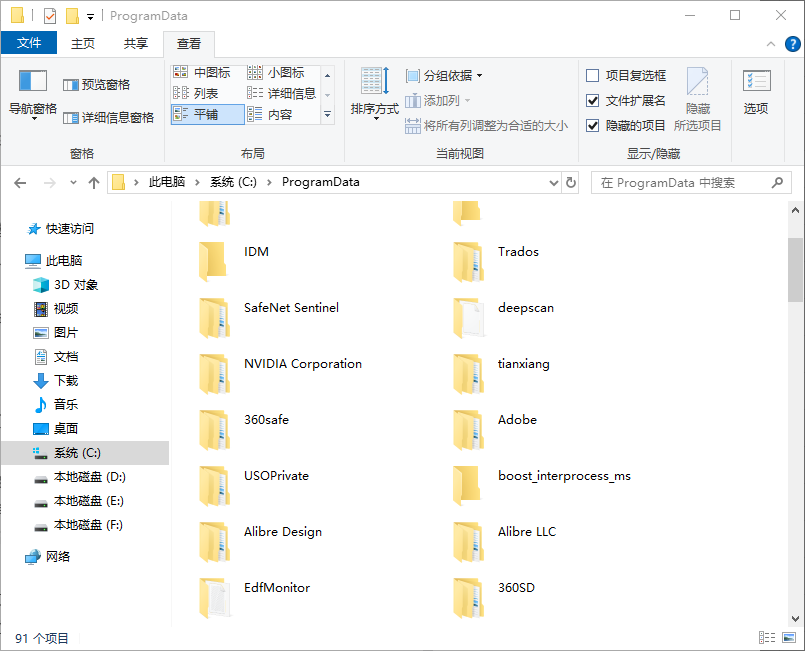The height and width of the screenshot is (651, 805).
Task: Switch to details view in status bar
Action: (x=767, y=638)
